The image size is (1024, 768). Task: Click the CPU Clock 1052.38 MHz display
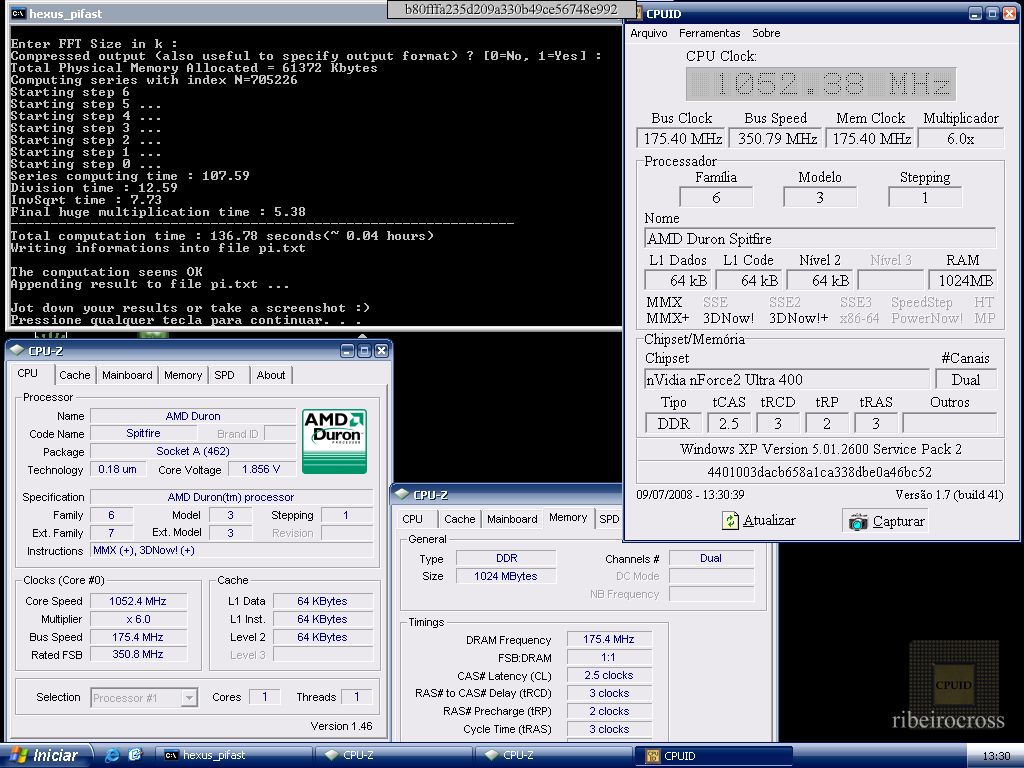(821, 84)
